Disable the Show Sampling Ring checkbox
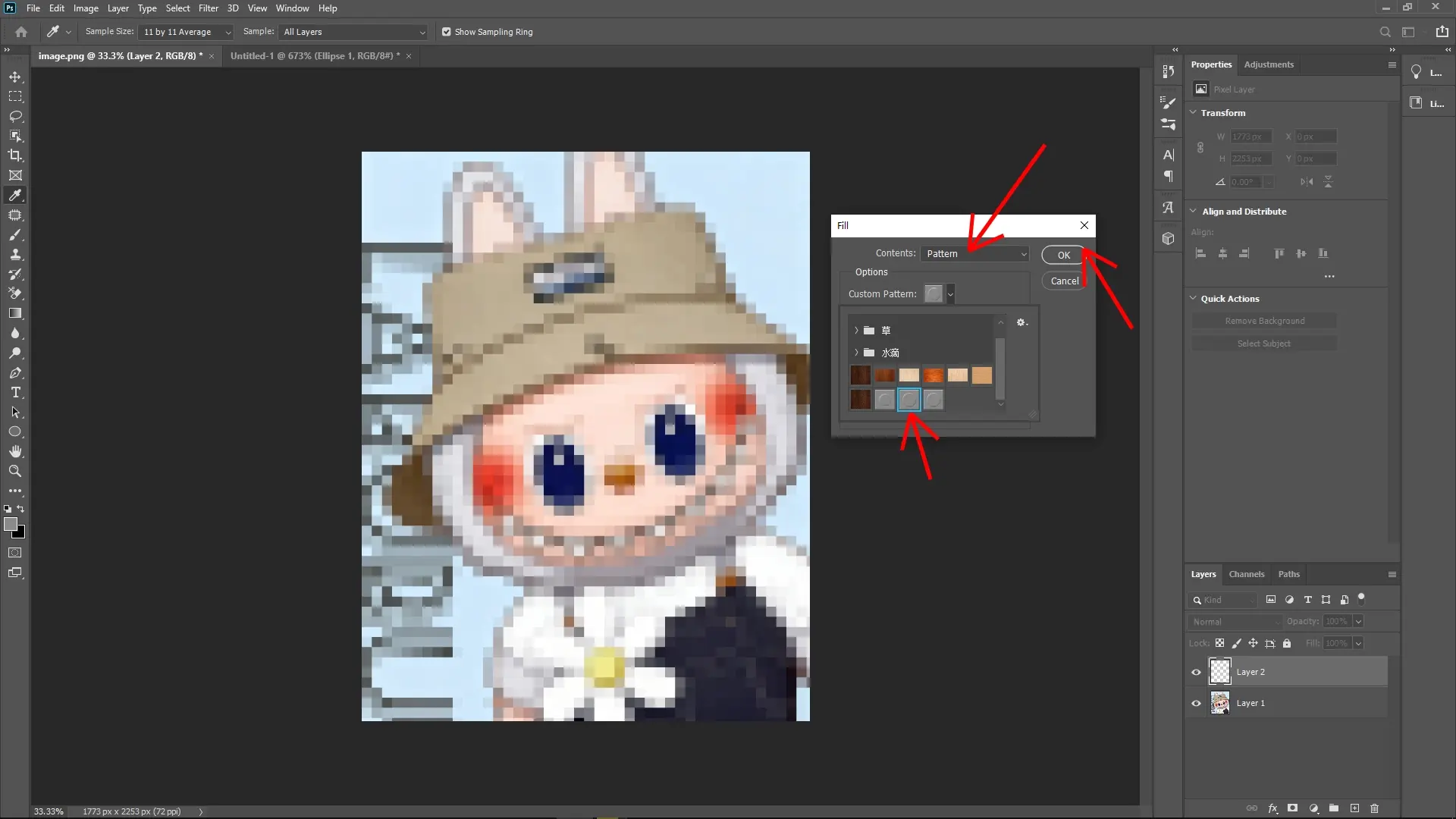Image resolution: width=1456 pixels, height=819 pixels. [x=447, y=32]
